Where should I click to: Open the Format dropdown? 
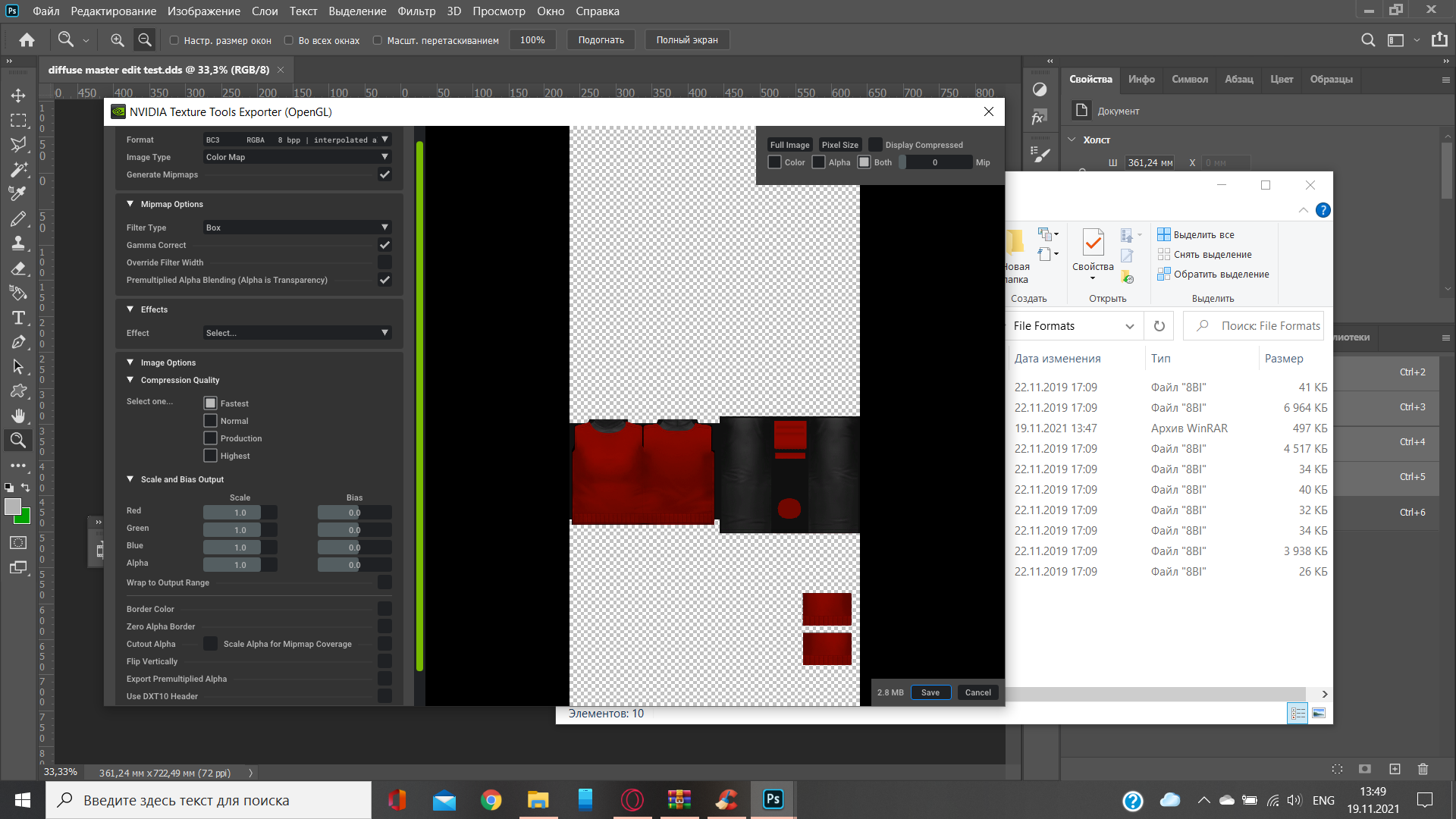tap(297, 140)
